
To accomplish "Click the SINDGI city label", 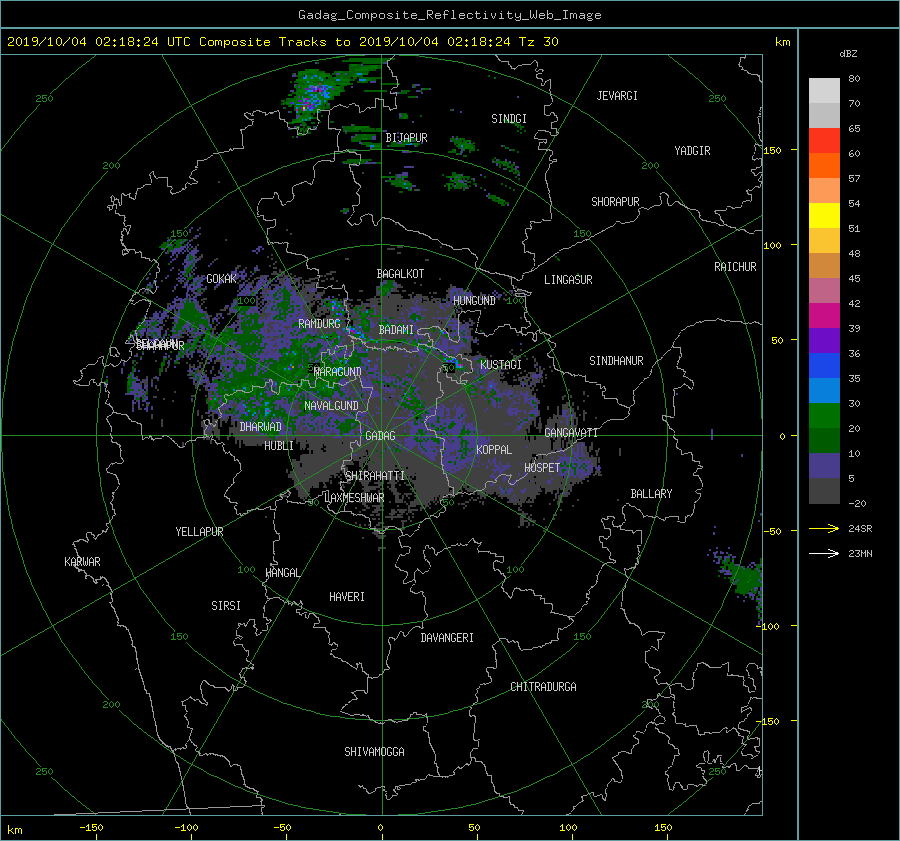I will click(x=509, y=119).
